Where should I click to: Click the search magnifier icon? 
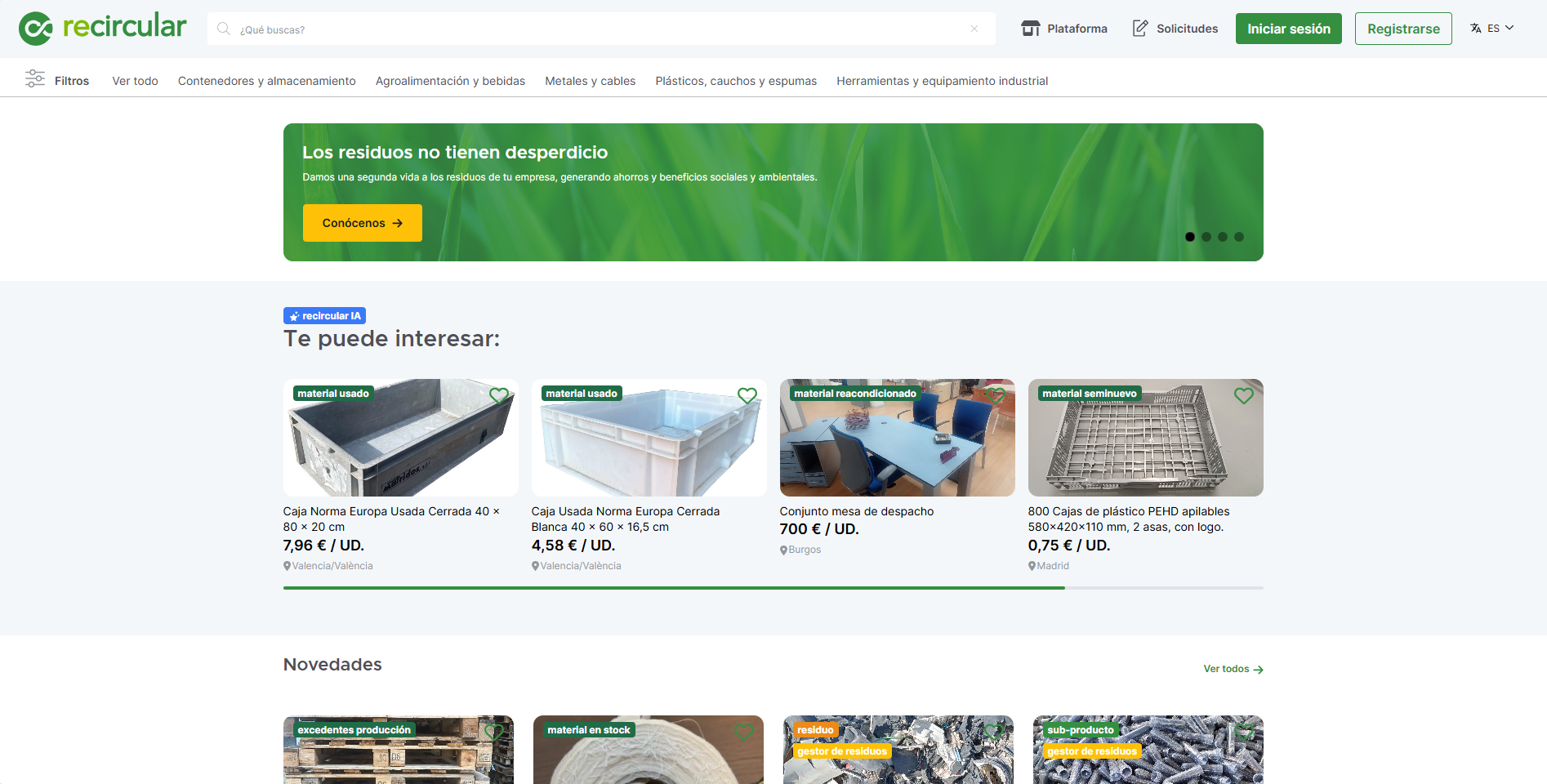click(223, 29)
